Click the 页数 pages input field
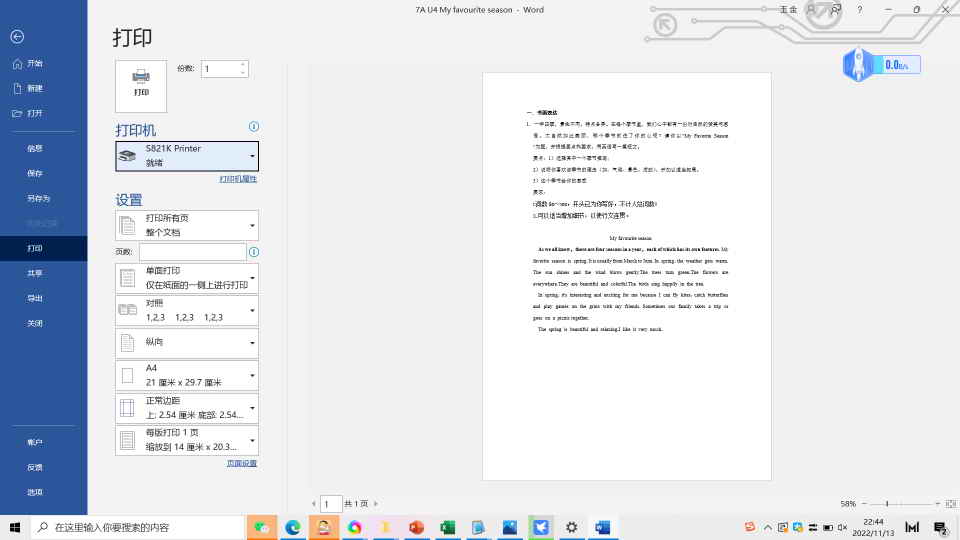This screenshot has width=960, height=540. click(x=192, y=252)
